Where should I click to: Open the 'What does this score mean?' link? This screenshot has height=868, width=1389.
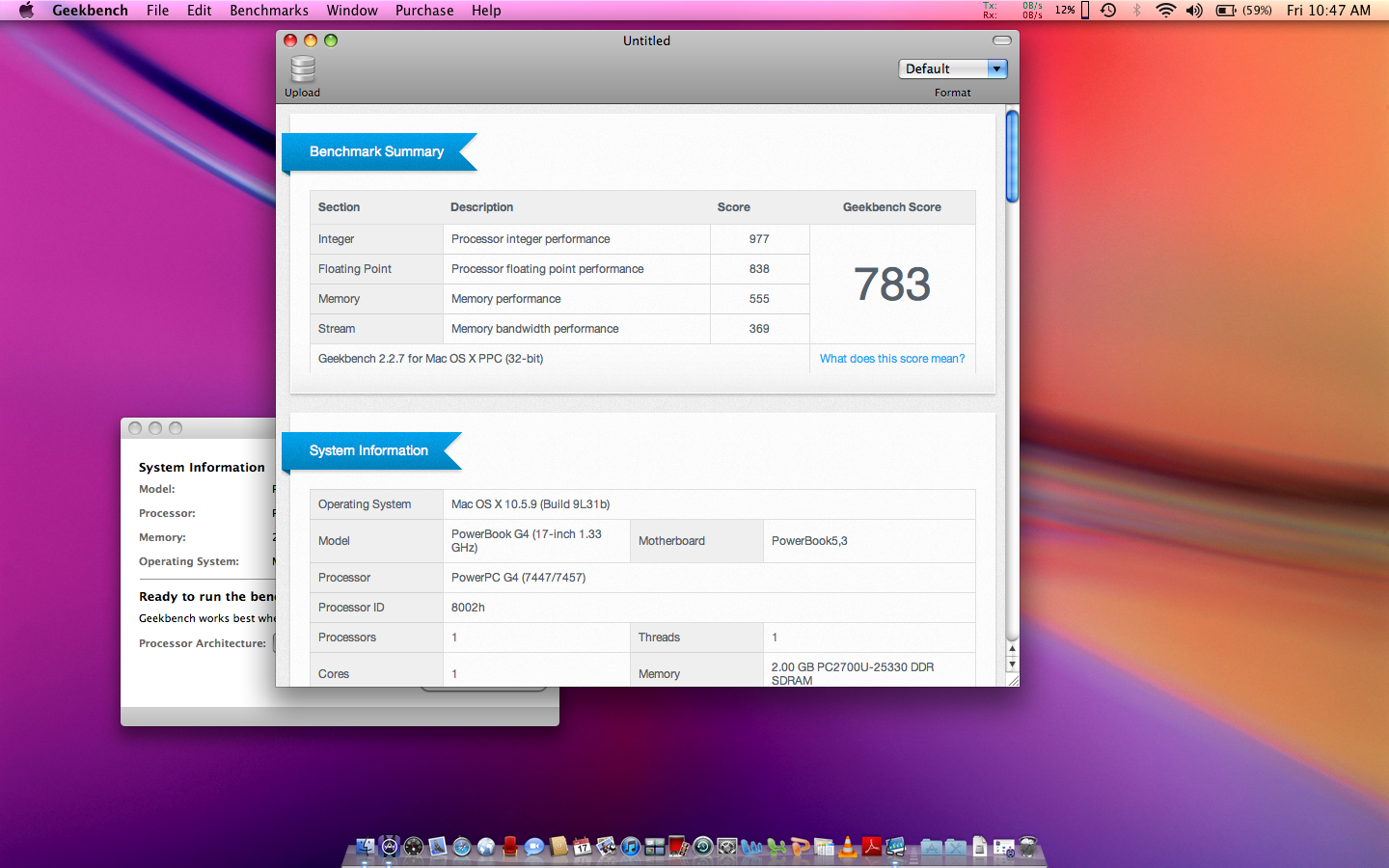tap(892, 359)
